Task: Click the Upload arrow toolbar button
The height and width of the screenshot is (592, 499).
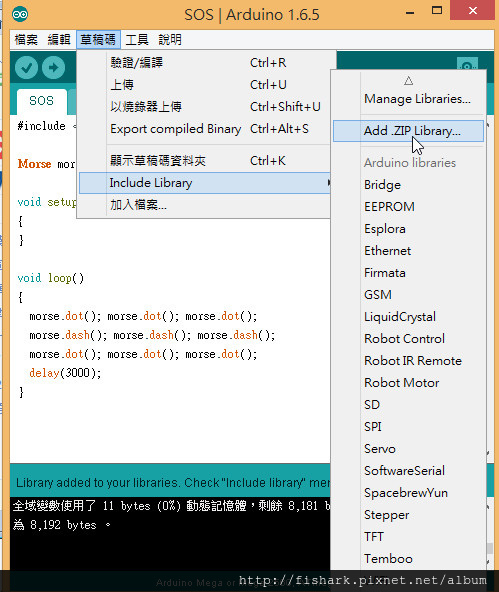Action: coord(53,68)
